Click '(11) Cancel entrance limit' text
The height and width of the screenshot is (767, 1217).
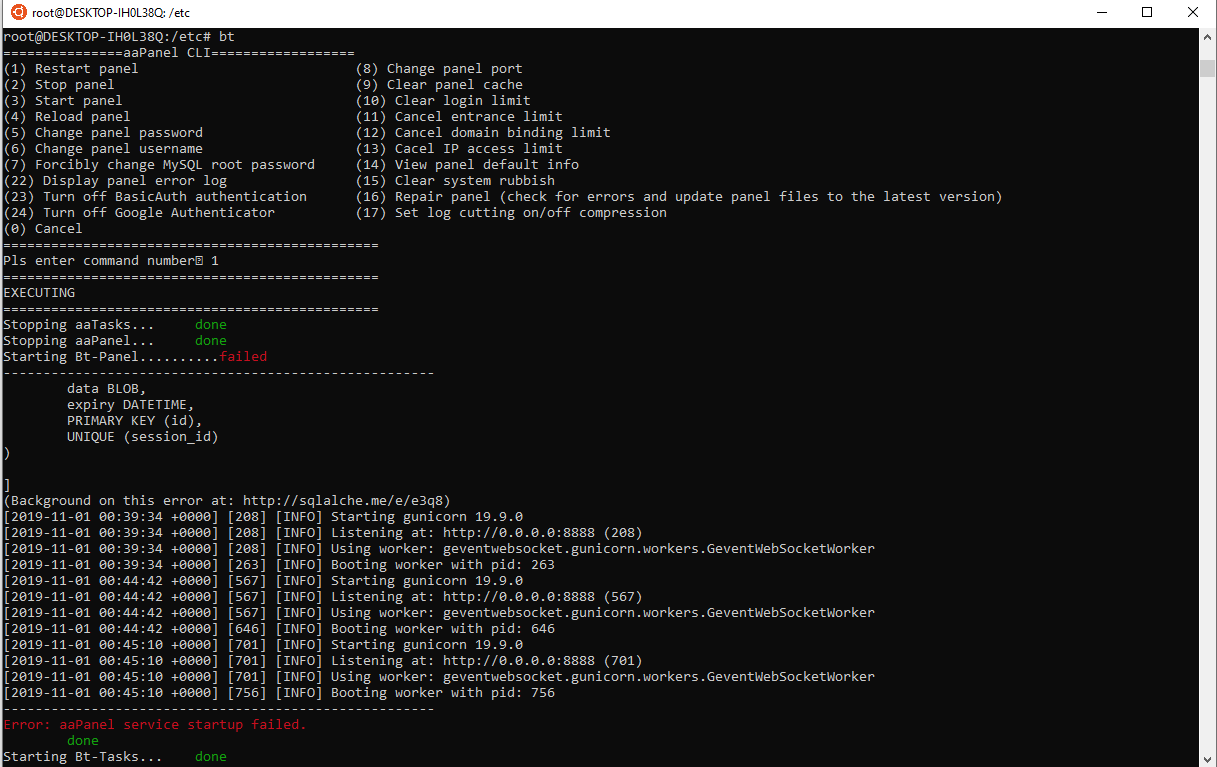point(459,117)
